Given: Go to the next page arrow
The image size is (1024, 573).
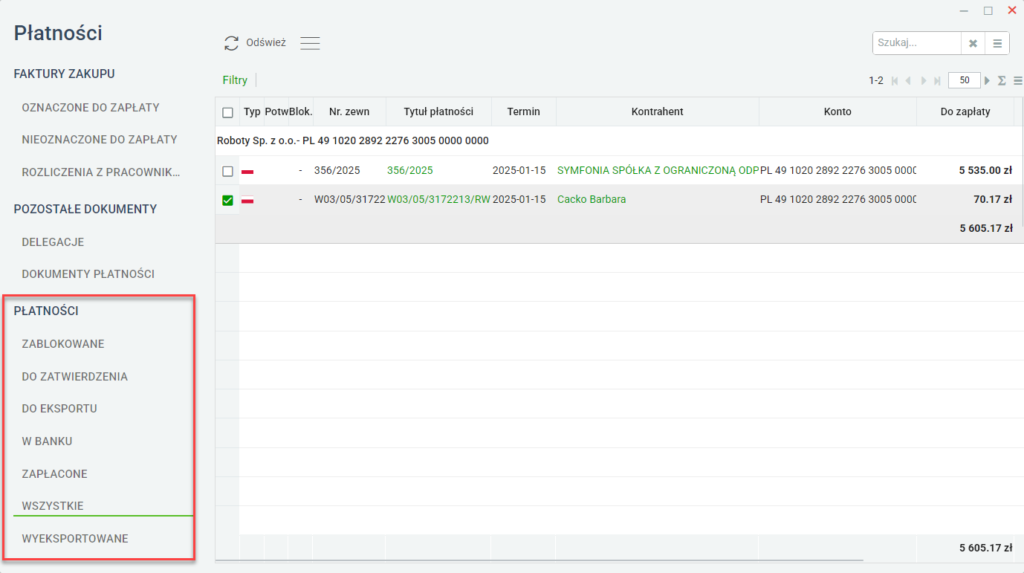Looking at the screenshot, I should (x=923, y=80).
